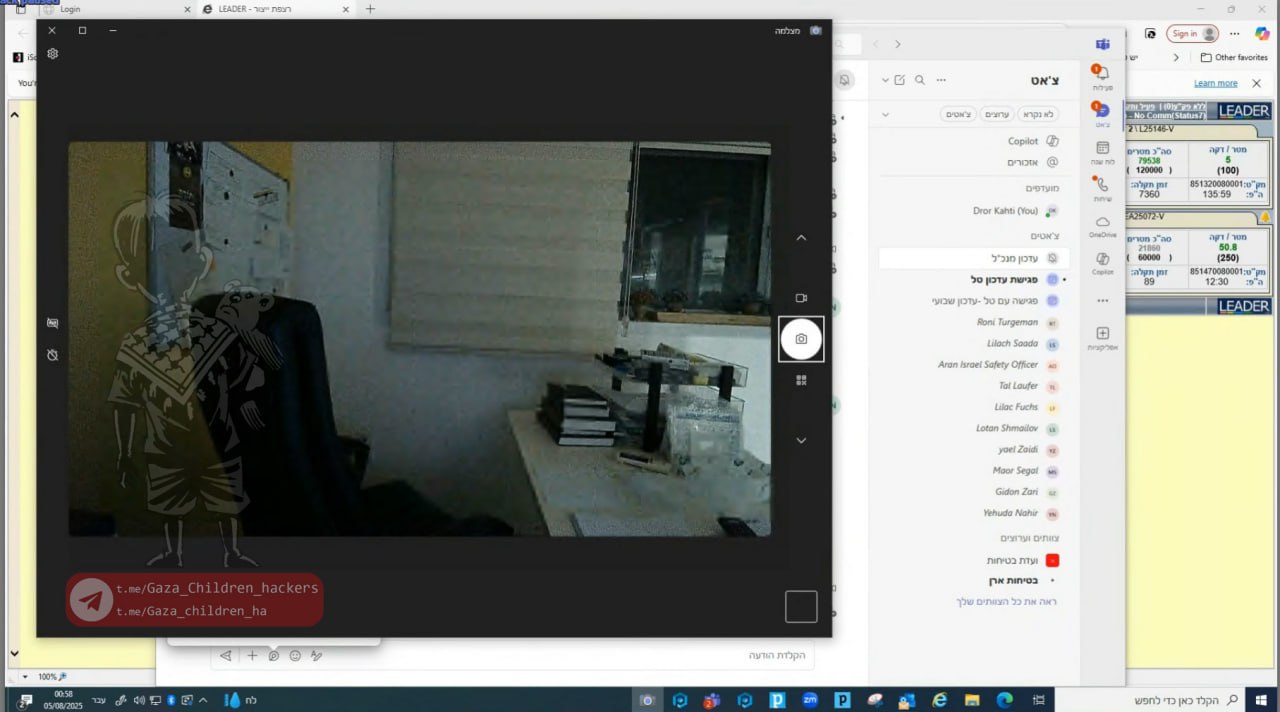Toggle the photo timer in Camera
1280x712 pixels.
click(53, 355)
